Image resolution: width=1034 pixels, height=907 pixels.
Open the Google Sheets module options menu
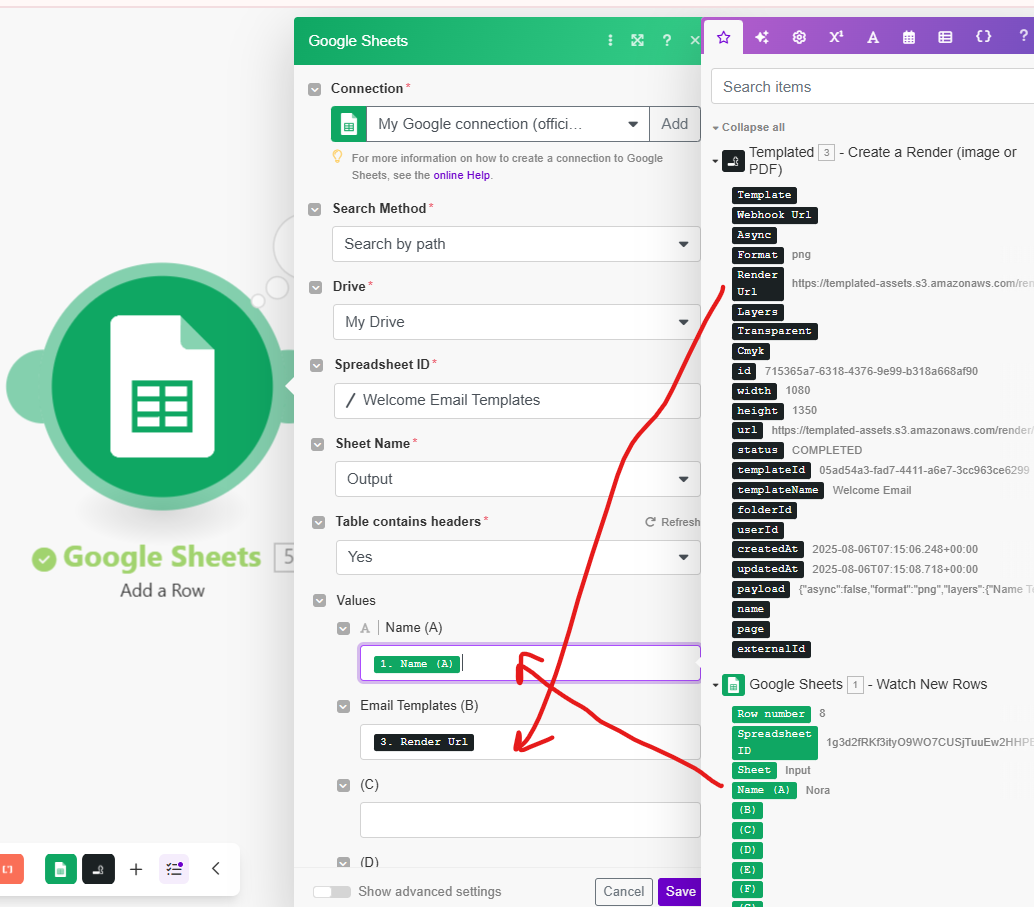pyautogui.click(x=610, y=40)
